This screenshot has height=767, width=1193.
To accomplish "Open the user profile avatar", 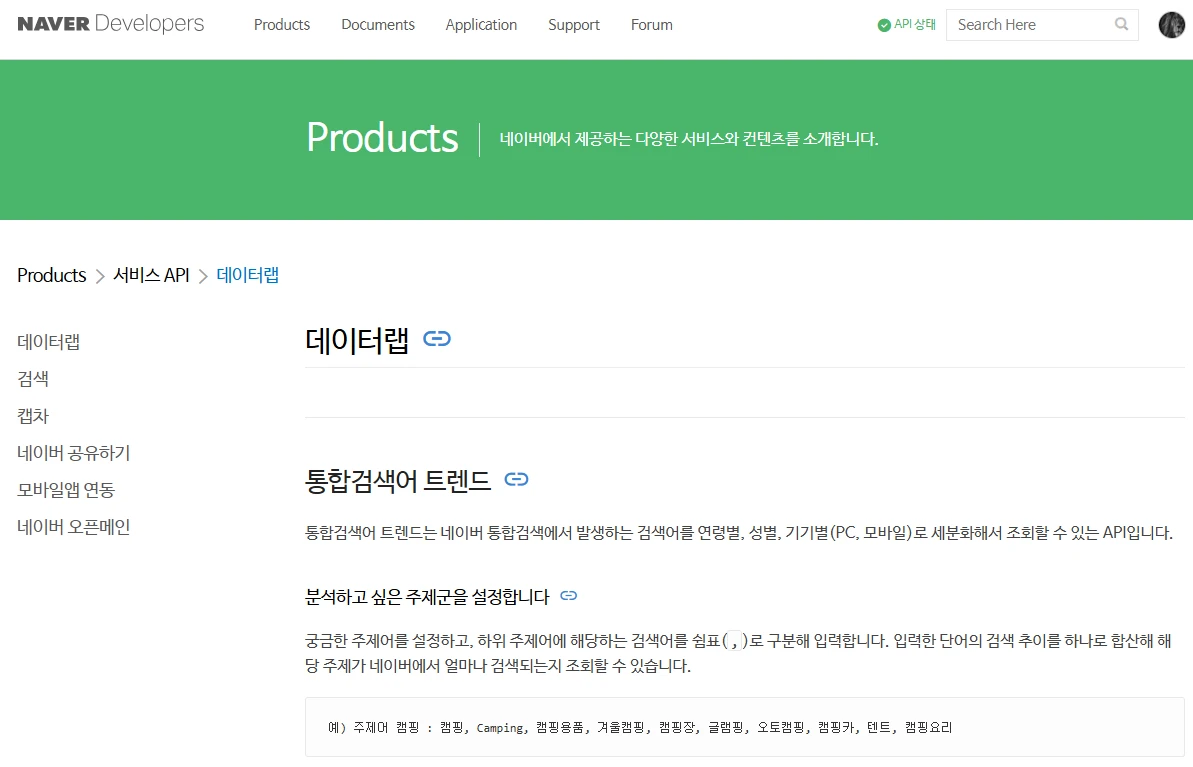I will (x=1171, y=25).
